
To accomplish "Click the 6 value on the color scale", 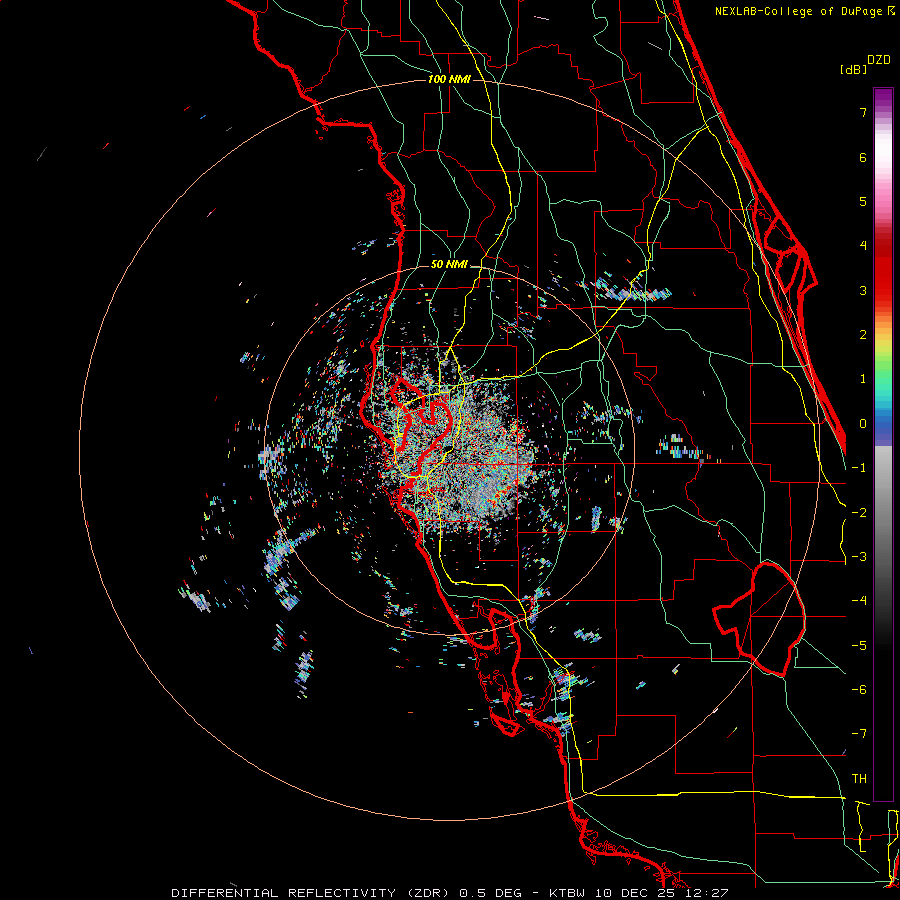I will [863, 157].
